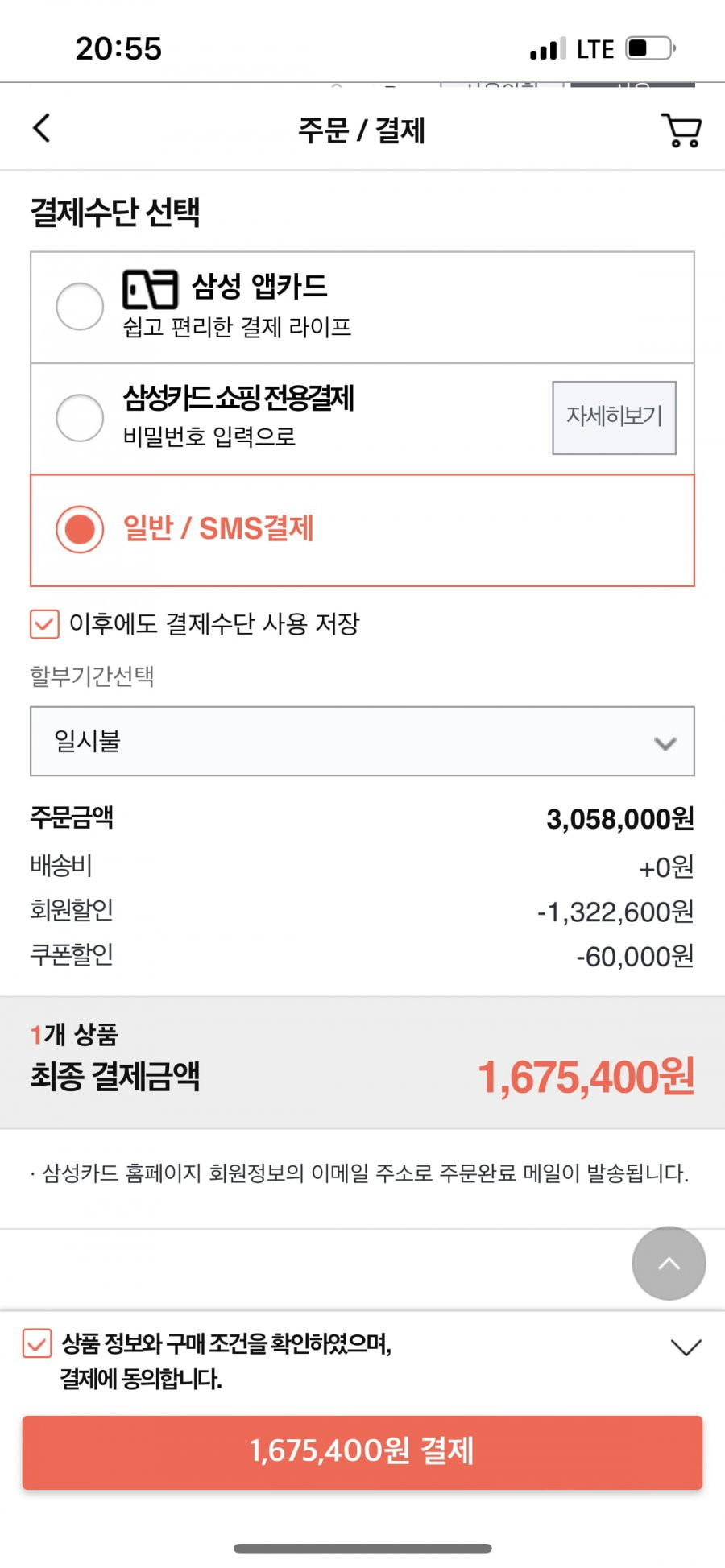Image resolution: width=725 pixels, height=1568 pixels.
Task: Toggle 이후에도 결제수단 사용 저장 checkbox
Action: [44, 624]
